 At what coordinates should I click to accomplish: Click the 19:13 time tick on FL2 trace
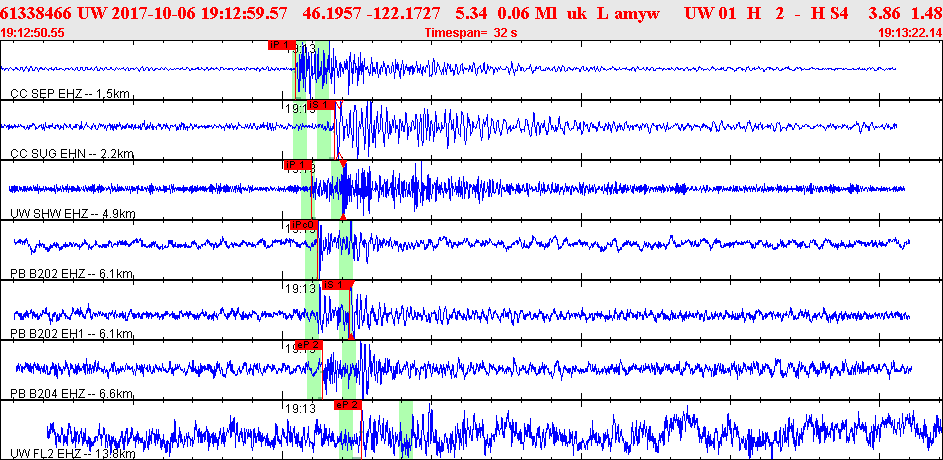[x=300, y=408]
